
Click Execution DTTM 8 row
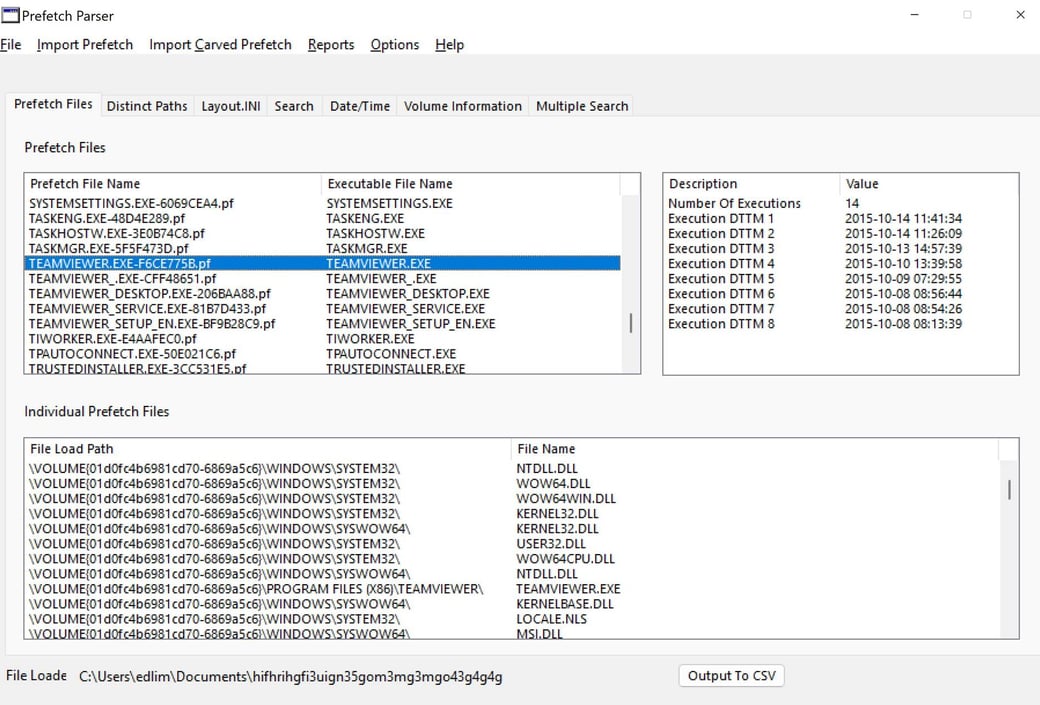click(x=840, y=324)
